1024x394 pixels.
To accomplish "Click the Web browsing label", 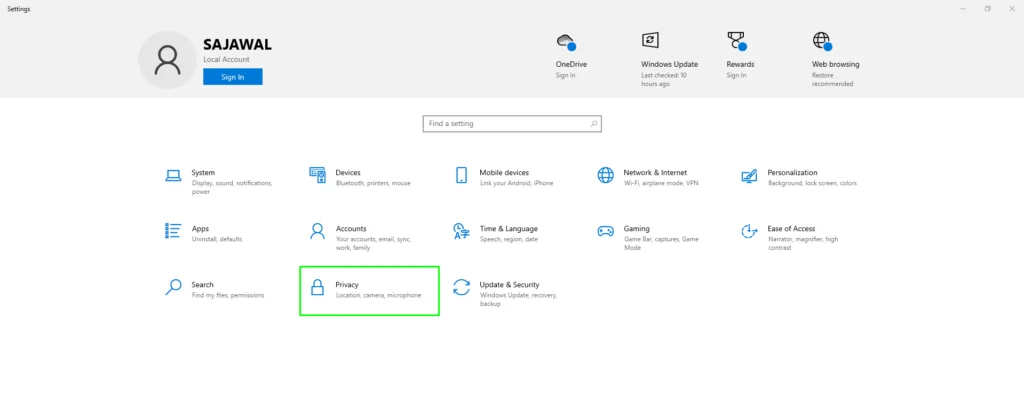I will pos(835,65).
